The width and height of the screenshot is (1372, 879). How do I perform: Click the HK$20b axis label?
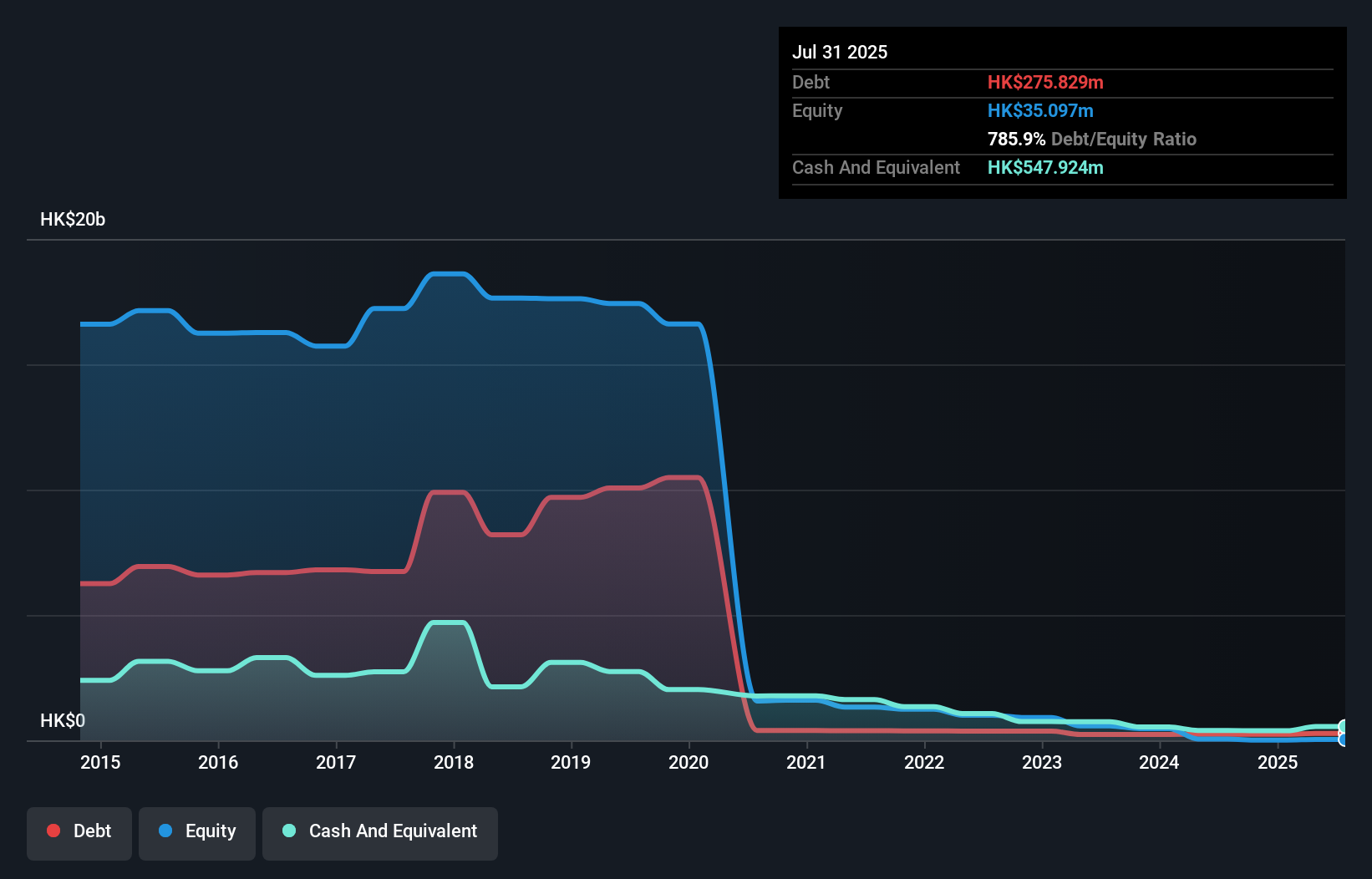tap(73, 219)
